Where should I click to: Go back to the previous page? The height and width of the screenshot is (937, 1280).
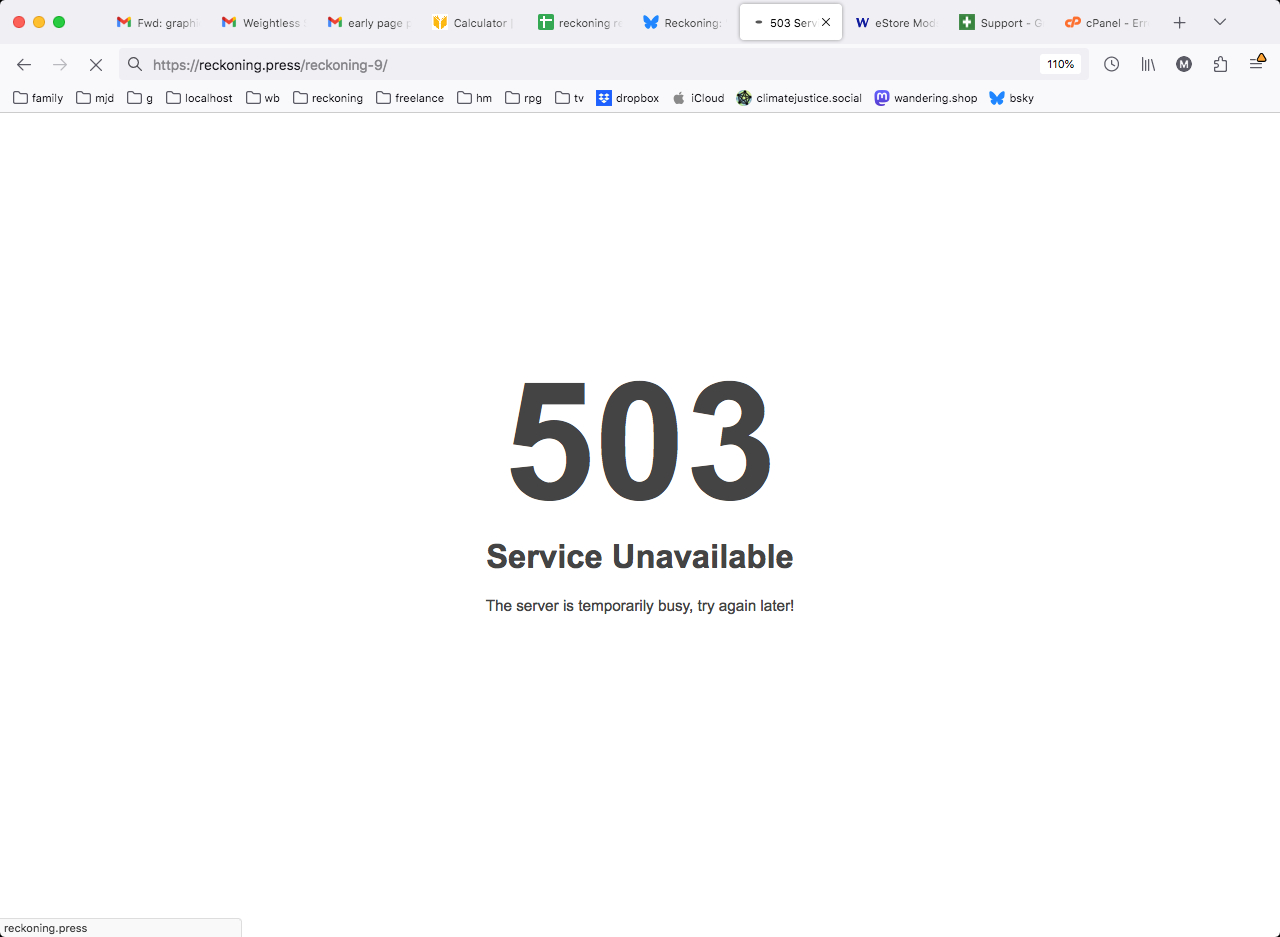coord(24,64)
